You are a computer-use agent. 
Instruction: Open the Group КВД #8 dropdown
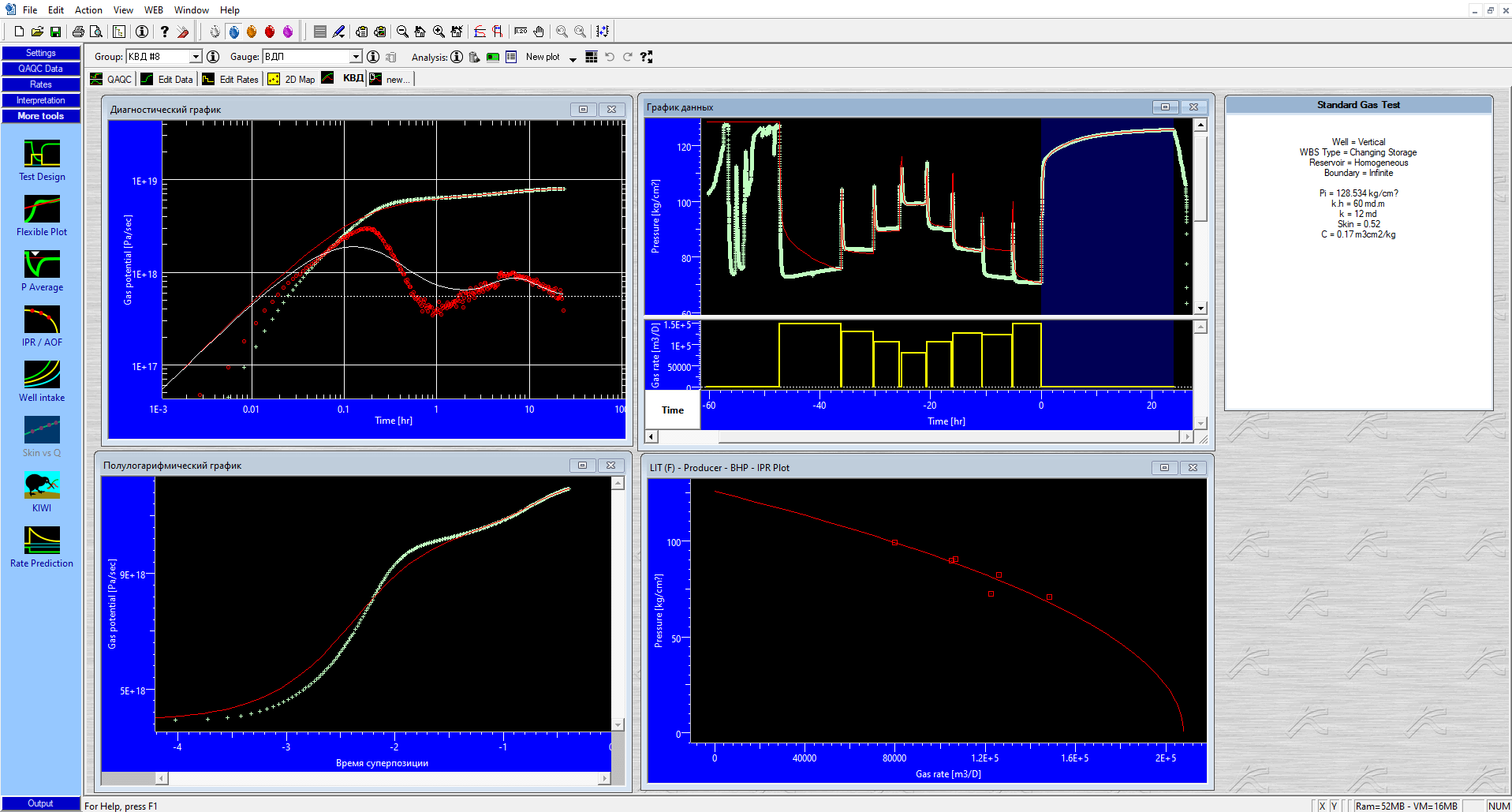[196, 57]
